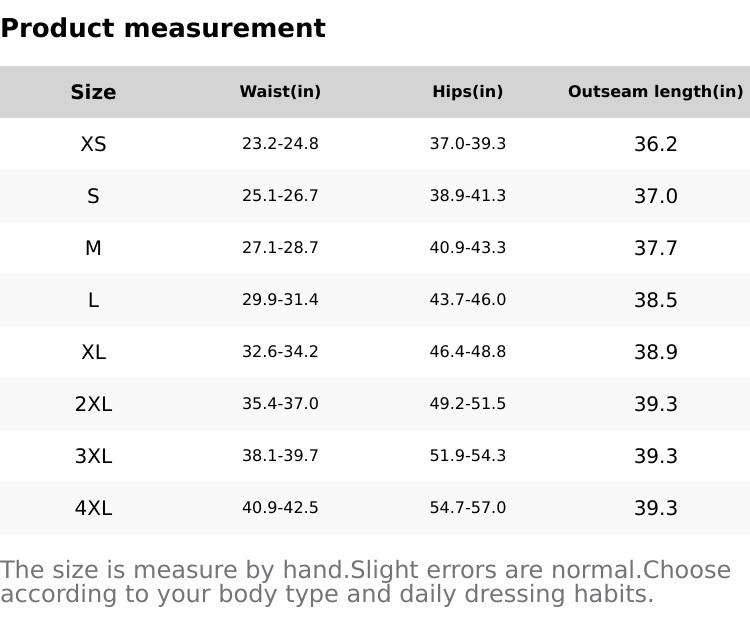This screenshot has height=630, width=750.
Task: Click outseam length value 36.2
Action: pos(656,144)
